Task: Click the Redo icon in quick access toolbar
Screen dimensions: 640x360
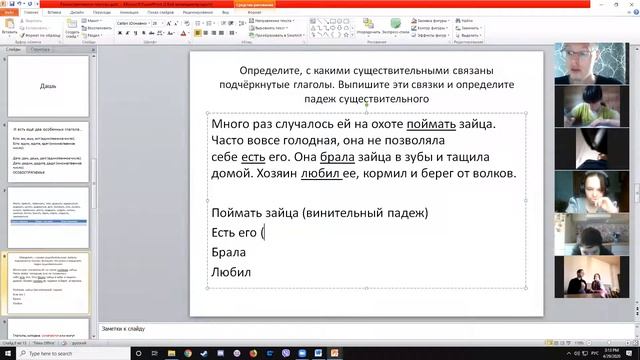Action: click(29, 4)
